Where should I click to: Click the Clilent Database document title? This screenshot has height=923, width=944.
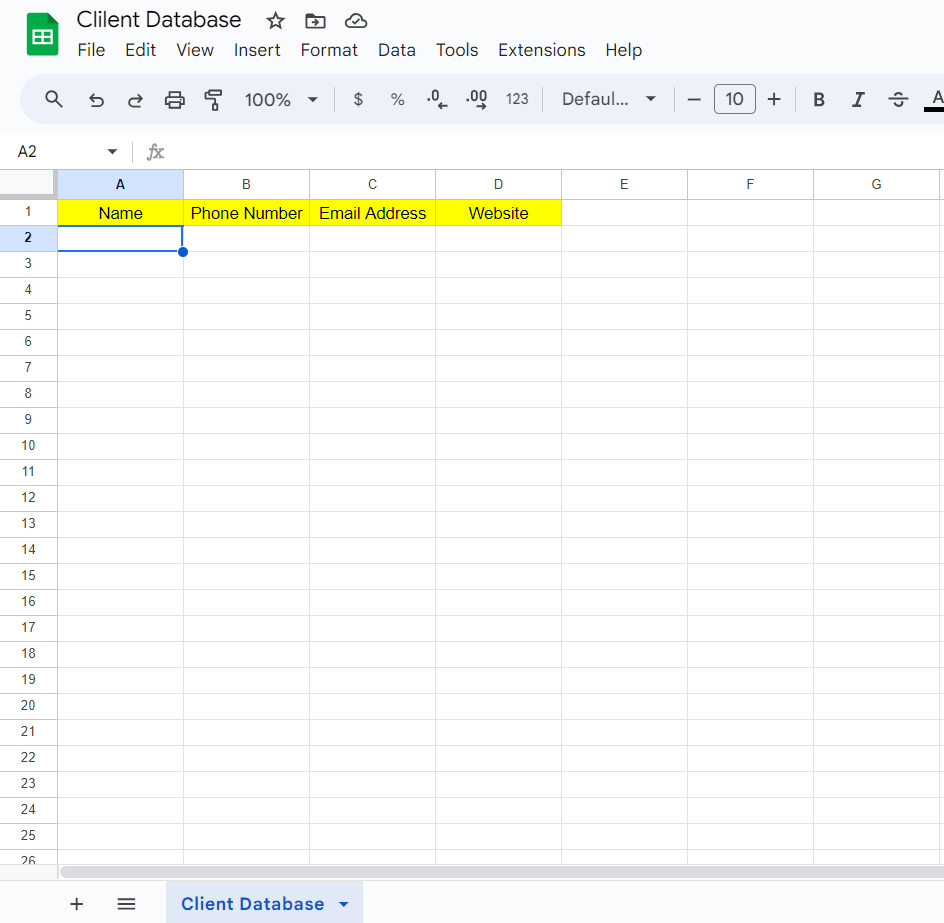[x=159, y=20]
